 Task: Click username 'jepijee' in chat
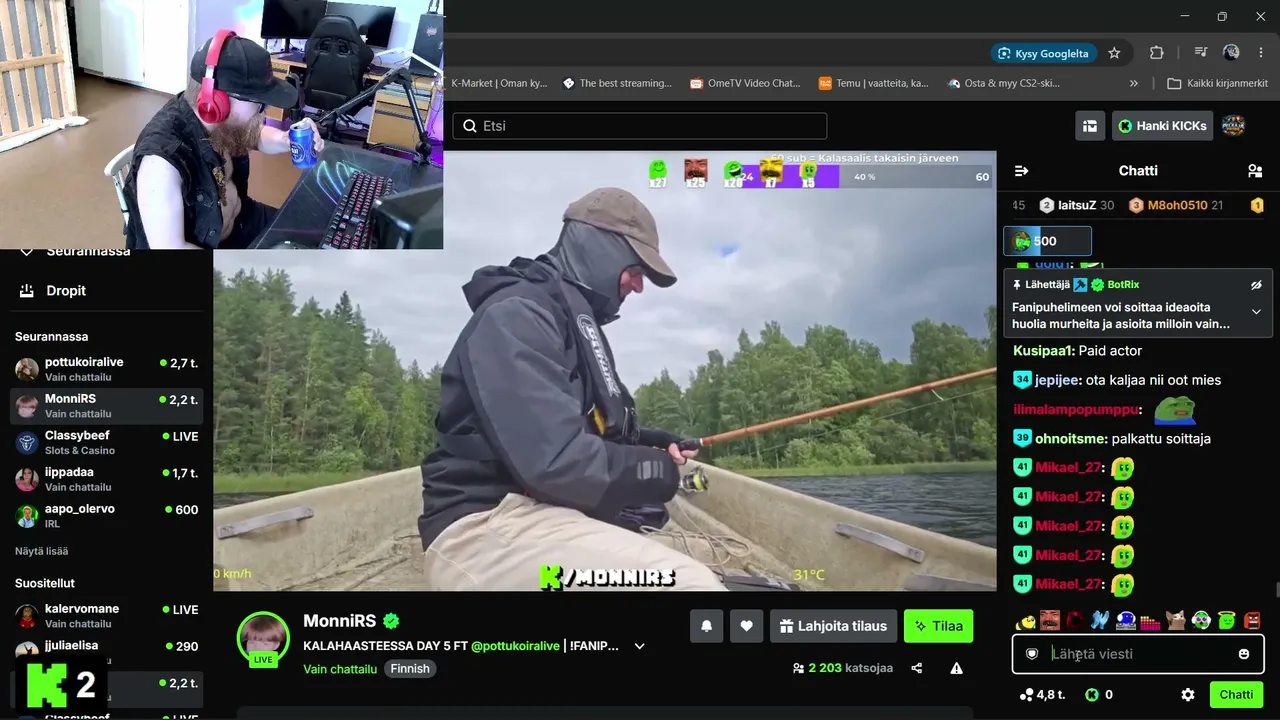pos(1058,380)
